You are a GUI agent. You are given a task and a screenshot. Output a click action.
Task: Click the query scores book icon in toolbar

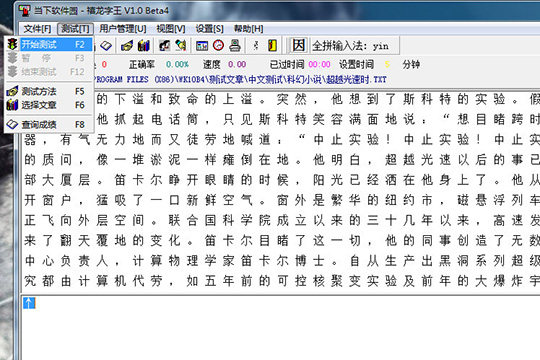(106, 45)
